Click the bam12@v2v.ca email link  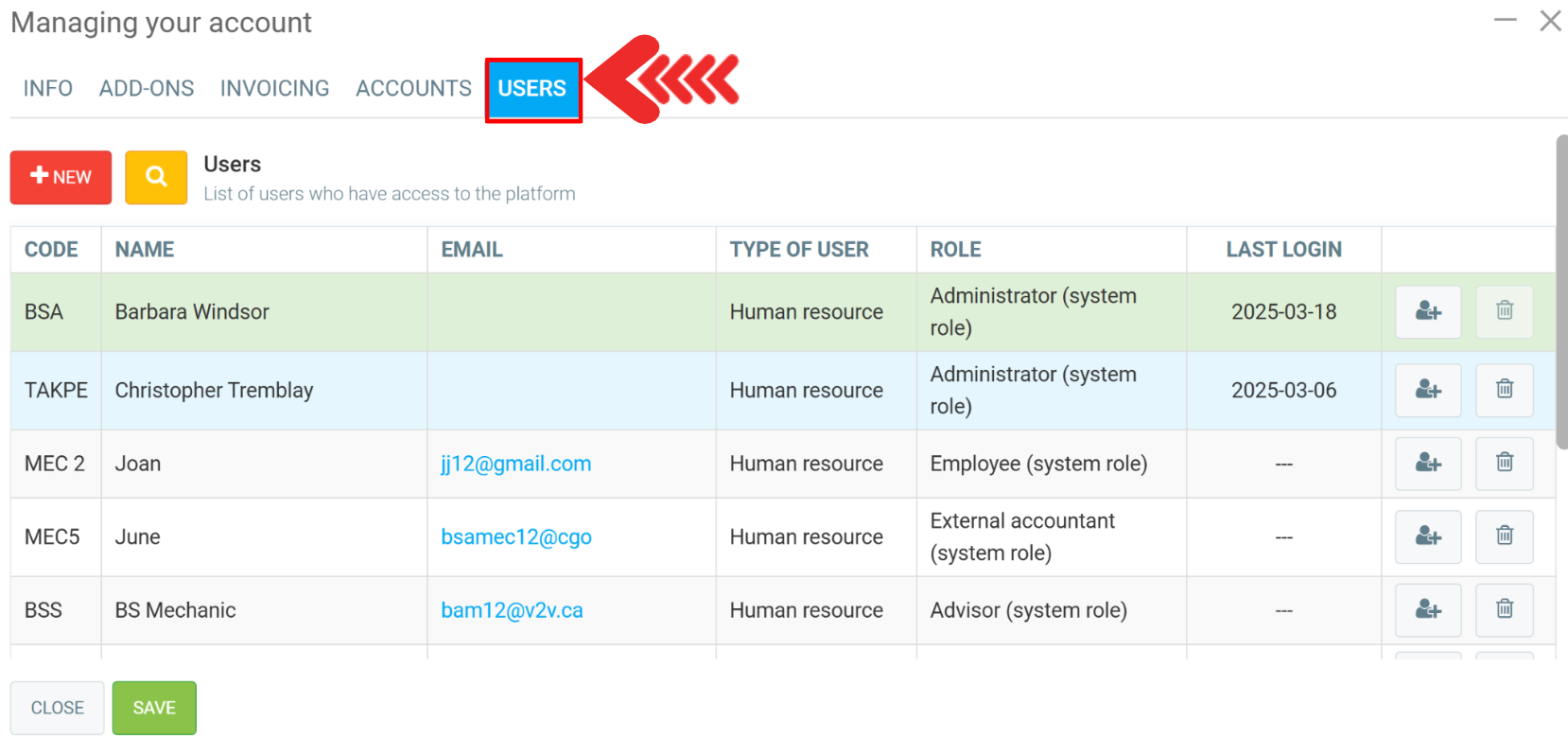pyautogui.click(x=512, y=610)
